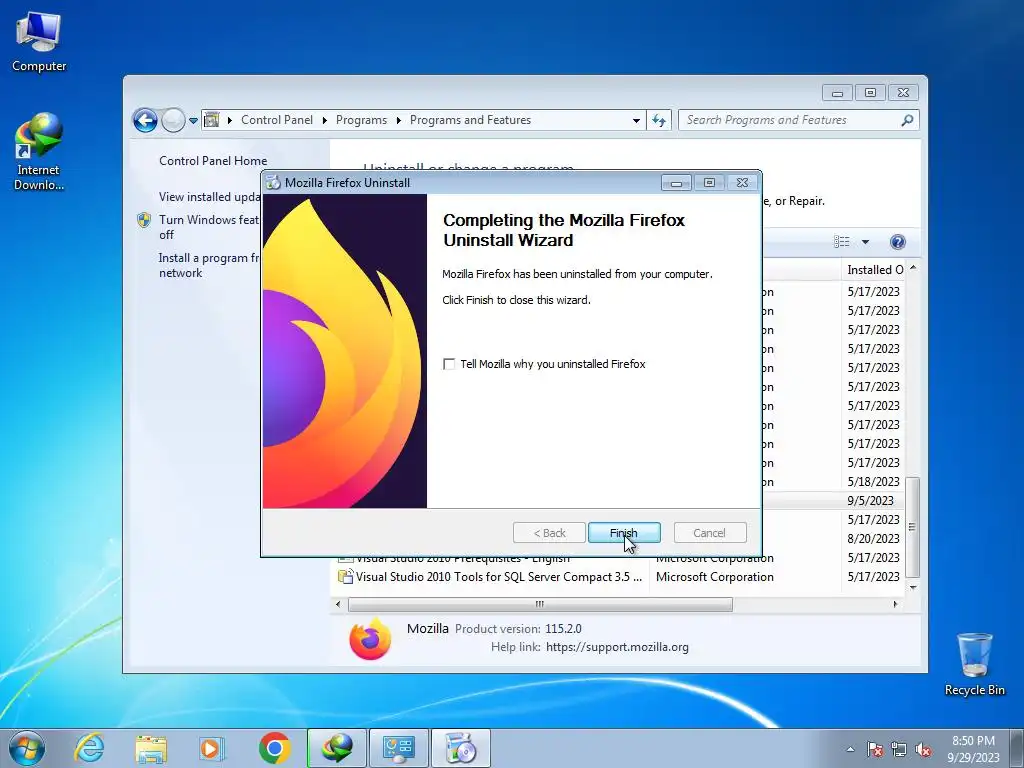Viewport: 1024px width, 768px height.
Task: Expand the address bar history dropdown
Action: point(636,120)
